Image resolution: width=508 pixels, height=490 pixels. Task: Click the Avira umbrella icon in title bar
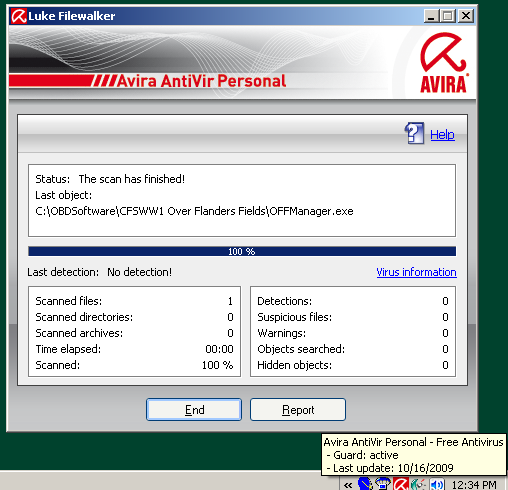click(x=19, y=16)
